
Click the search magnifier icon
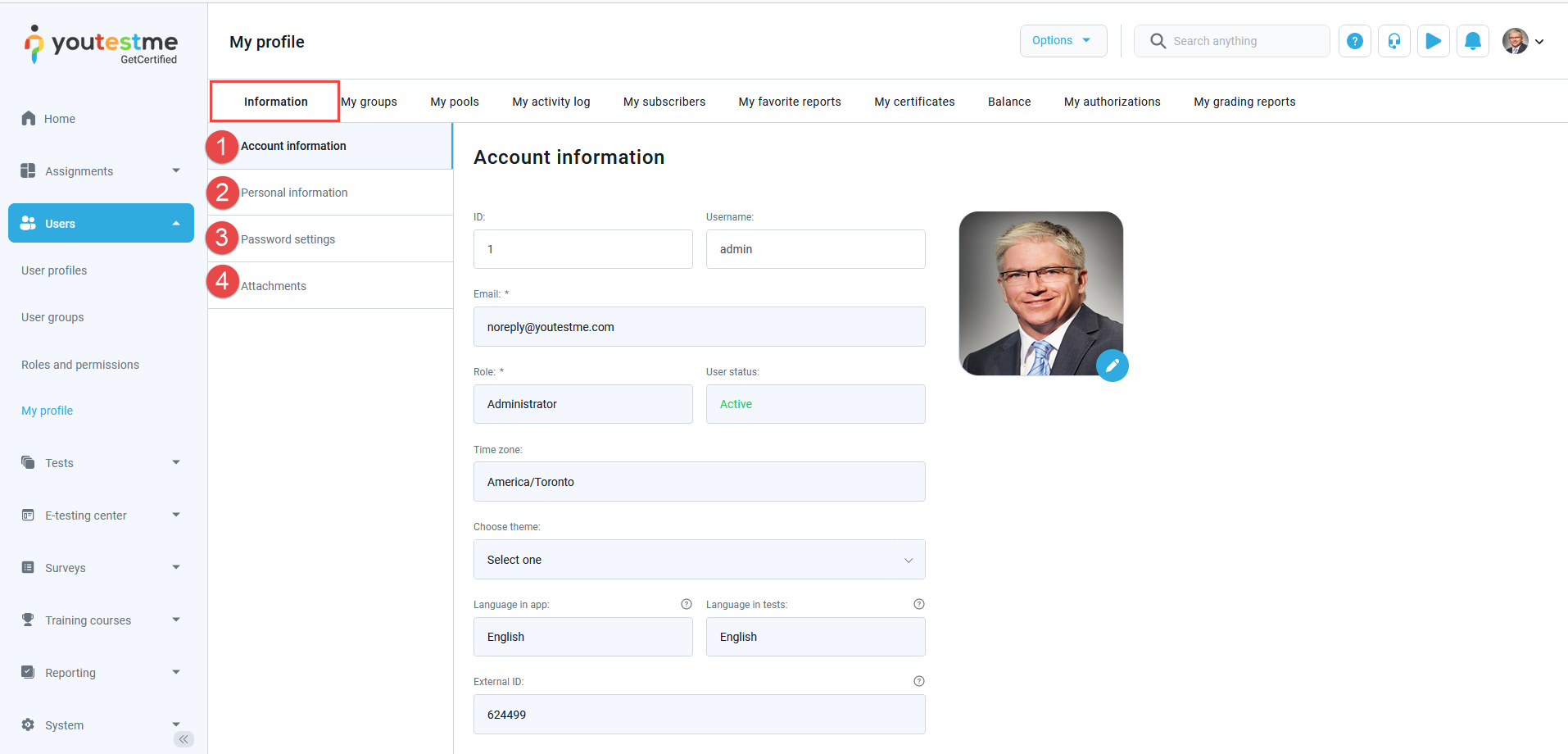click(x=1158, y=41)
